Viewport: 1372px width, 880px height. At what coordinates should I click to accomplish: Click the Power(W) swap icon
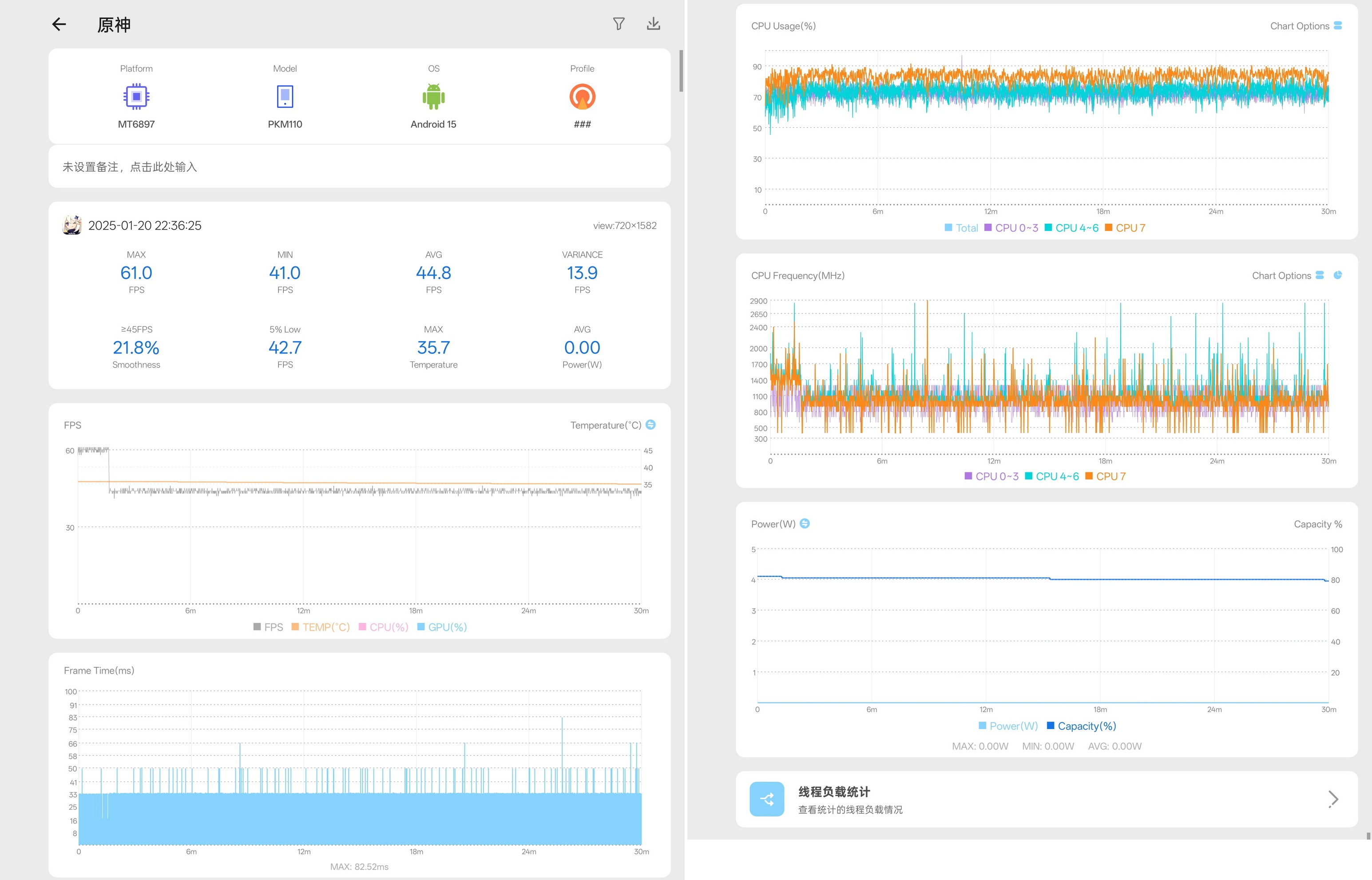(x=805, y=523)
